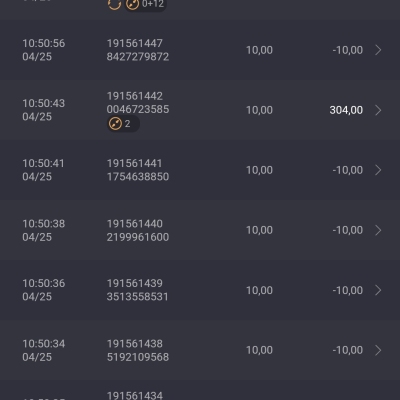Select the 304,00 winning amount
The width and height of the screenshot is (400, 400).
[346, 110]
